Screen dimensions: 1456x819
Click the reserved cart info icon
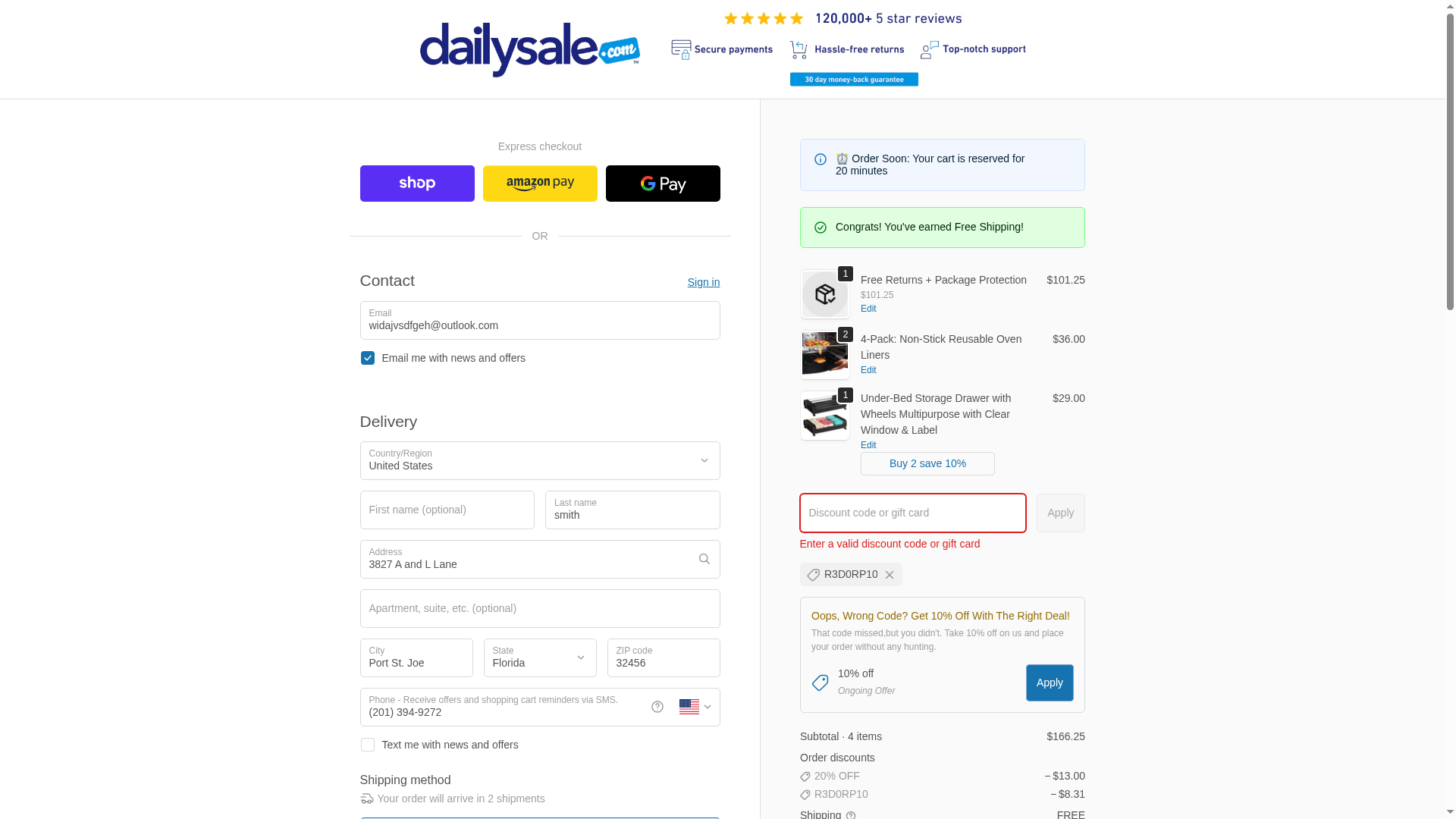click(821, 159)
